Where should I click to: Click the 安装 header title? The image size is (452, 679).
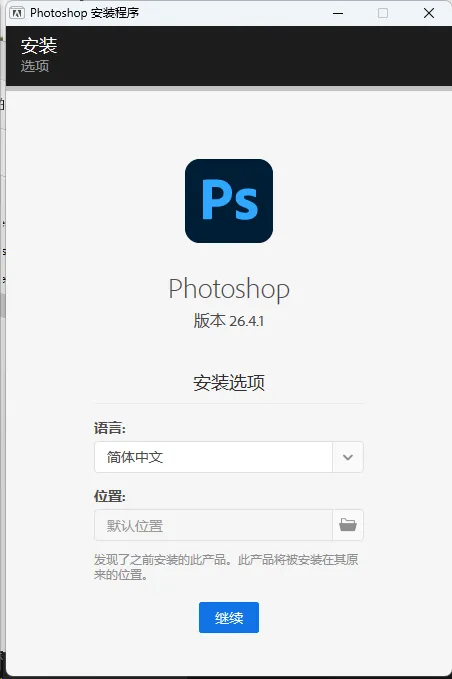coord(39,45)
